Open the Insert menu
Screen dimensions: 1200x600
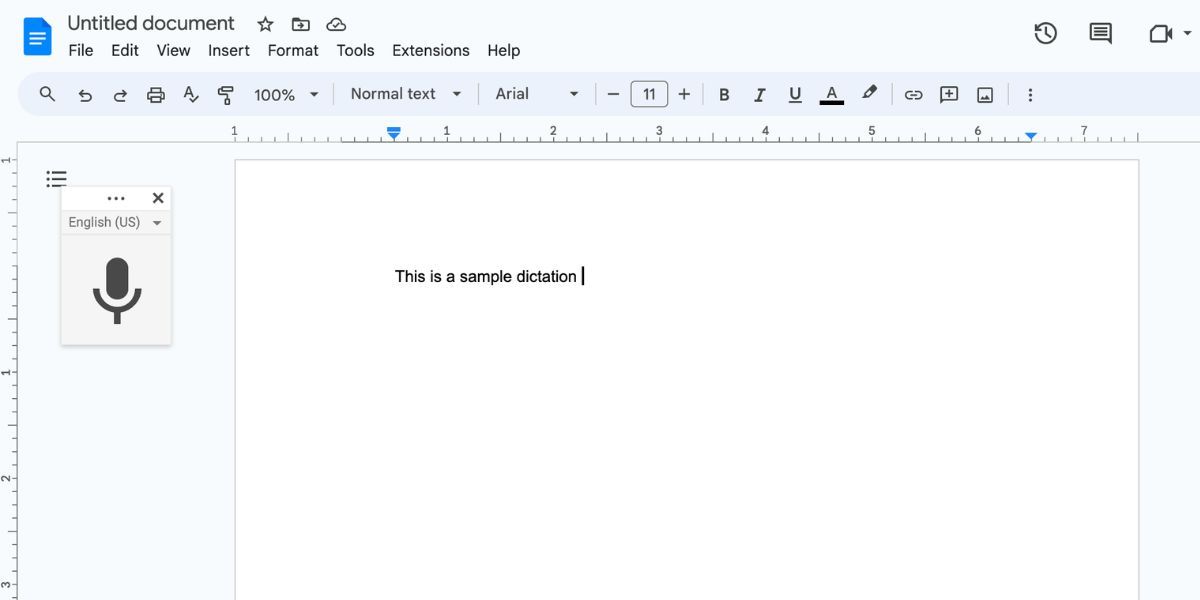pos(229,50)
